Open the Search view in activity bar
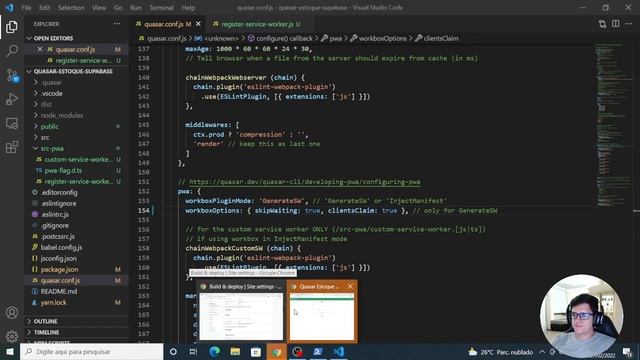The image size is (640, 360). coord(12,51)
